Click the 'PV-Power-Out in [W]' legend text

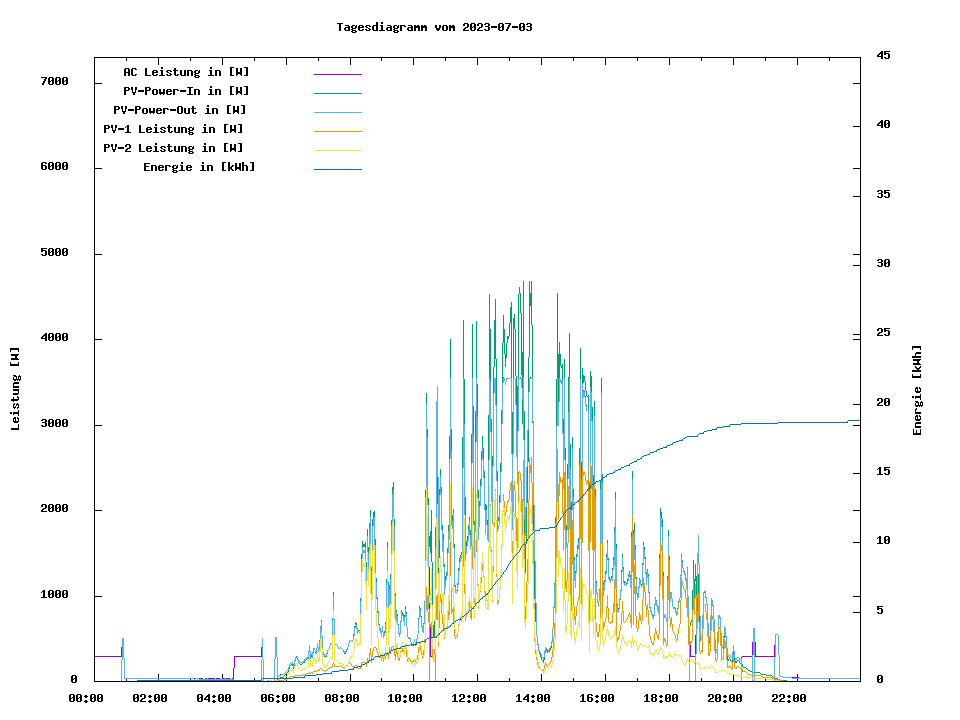[180, 110]
